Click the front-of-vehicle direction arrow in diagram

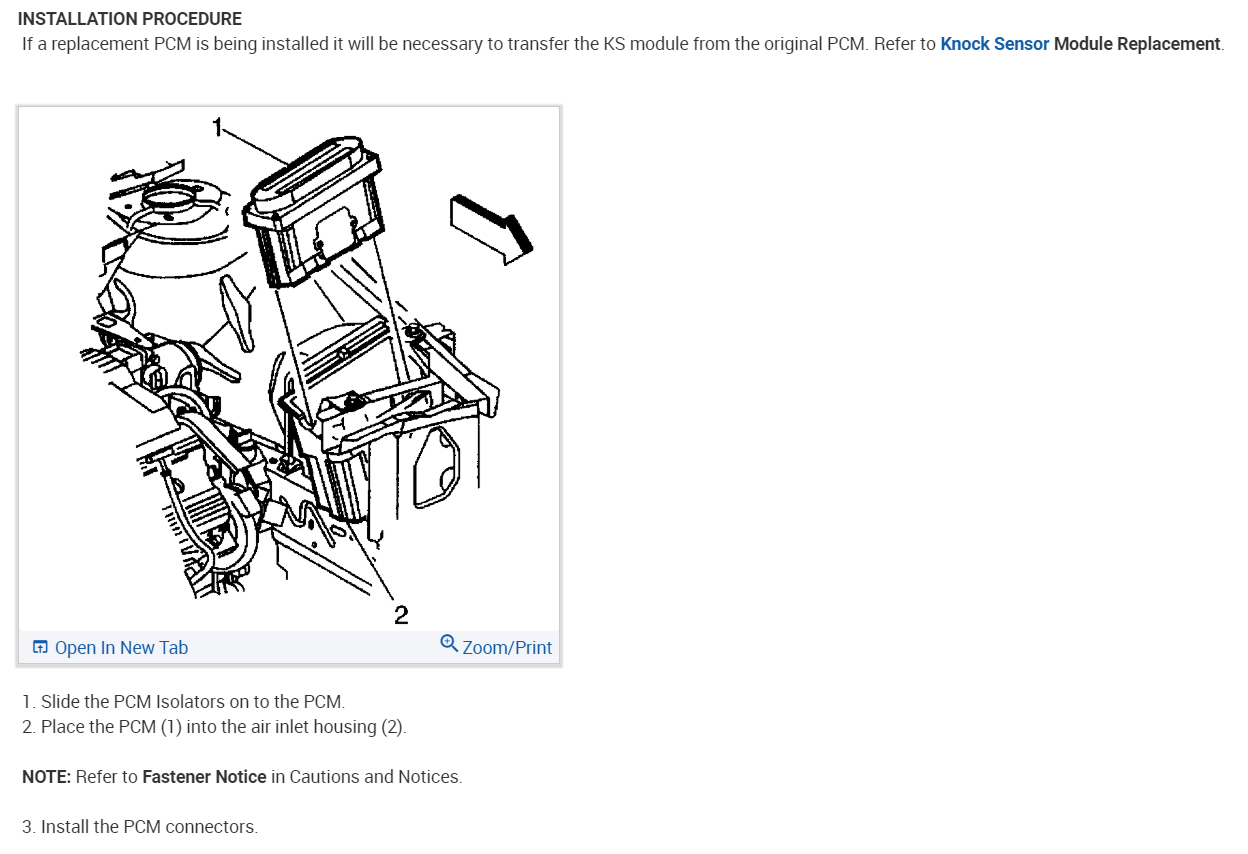coord(492,228)
